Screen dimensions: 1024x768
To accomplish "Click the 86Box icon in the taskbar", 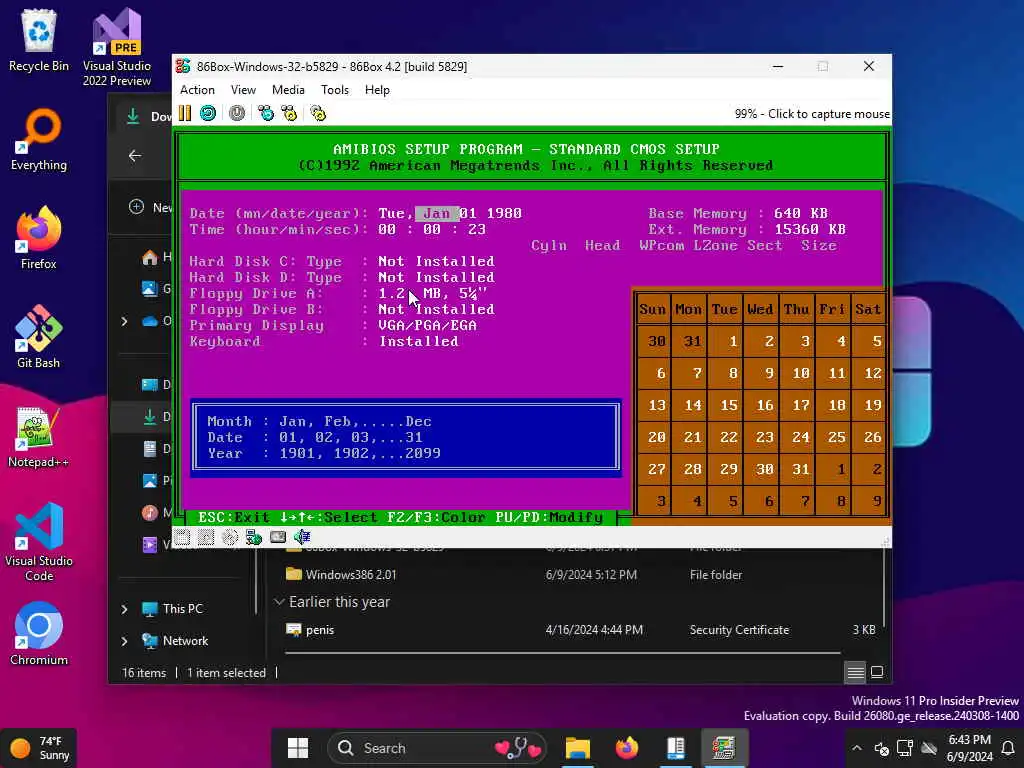I will click(x=724, y=748).
